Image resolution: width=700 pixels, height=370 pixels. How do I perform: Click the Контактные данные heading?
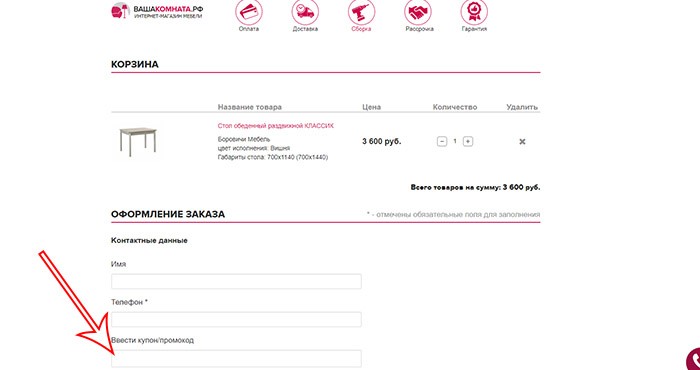tap(149, 241)
